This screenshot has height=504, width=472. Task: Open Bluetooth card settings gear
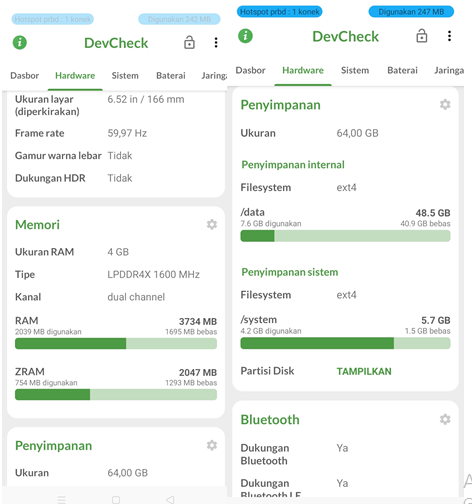click(x=445, y=419)
